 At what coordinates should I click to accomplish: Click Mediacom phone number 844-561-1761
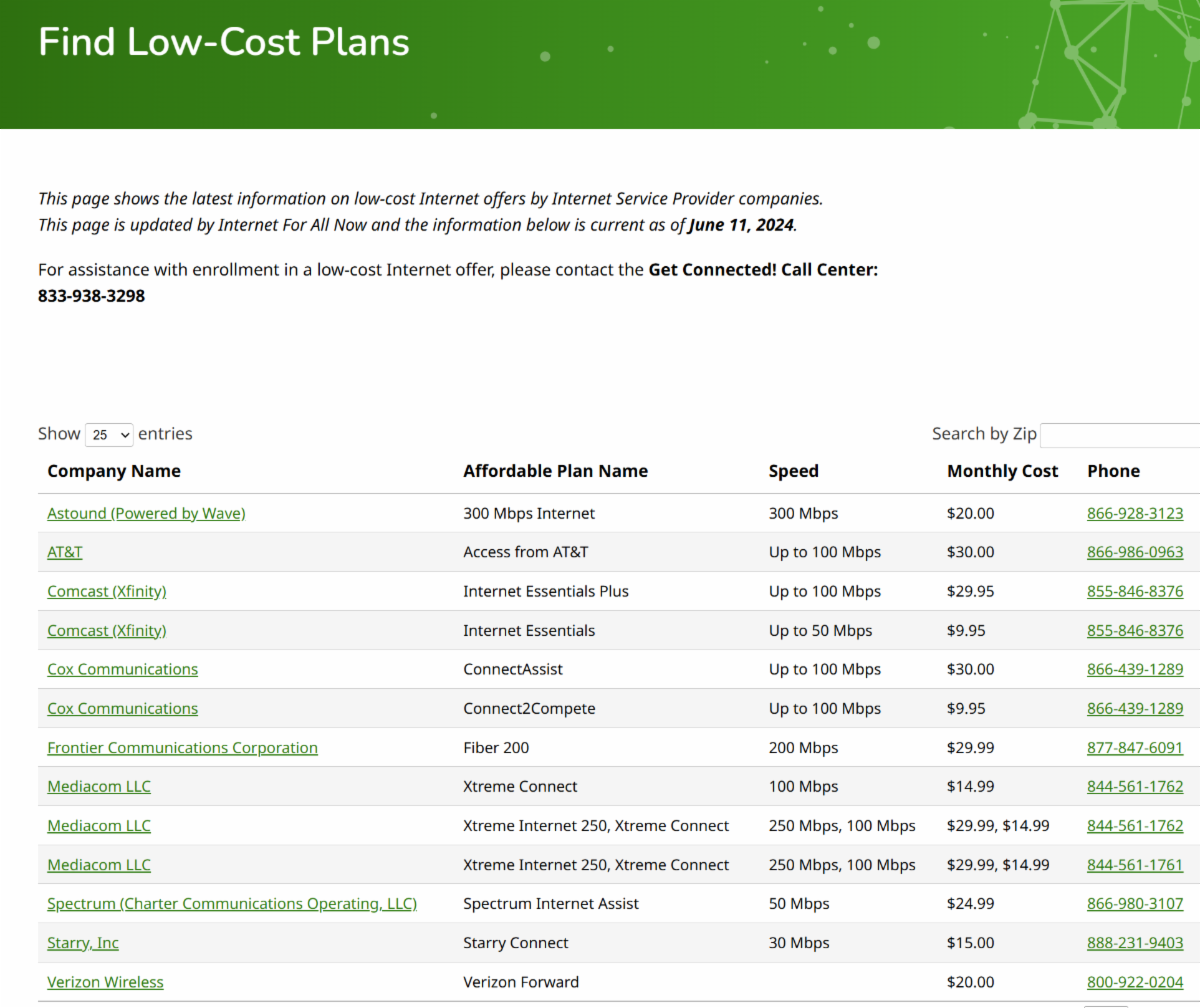pyautogui.click(x=1135, y=865)
